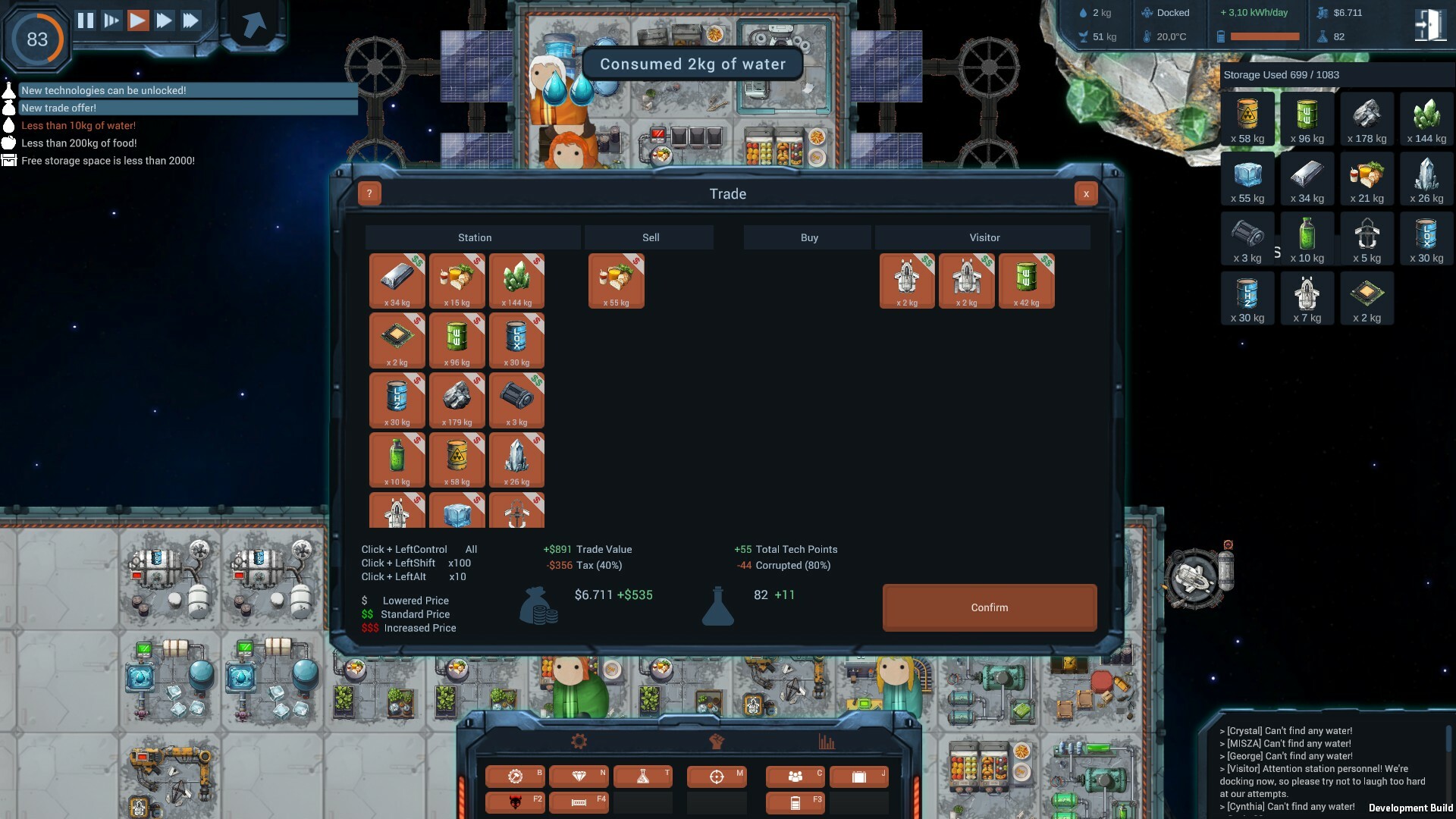The image size is (1456, 819).
Task: Click the settings gear icon bottom bar
Action: (578, 740)
